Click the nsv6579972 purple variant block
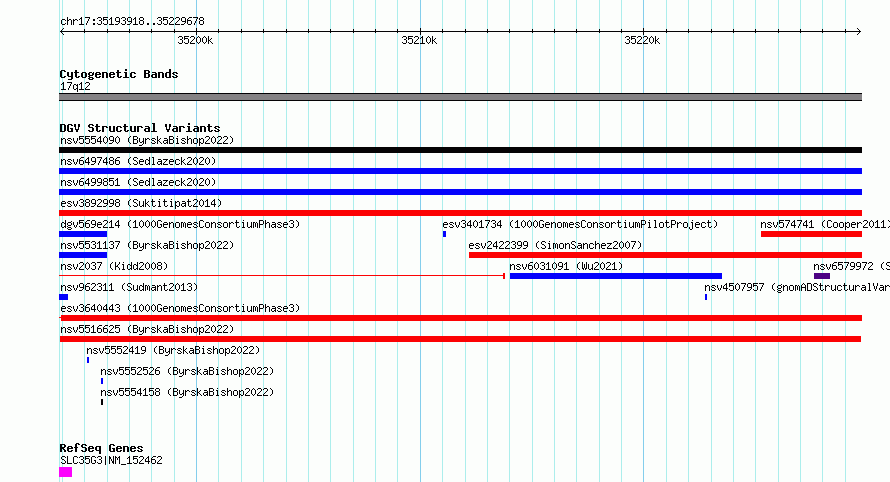Screen dimensions: 890x482 [x=822, y=276]
